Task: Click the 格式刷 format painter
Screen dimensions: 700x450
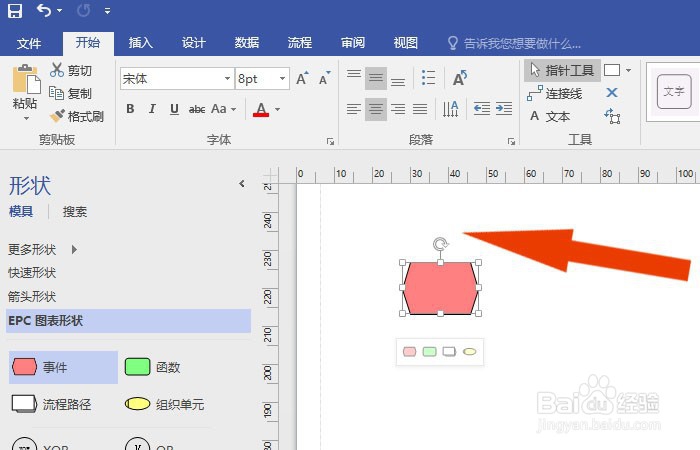Action: pyautogui.click(x=77, y=117)
